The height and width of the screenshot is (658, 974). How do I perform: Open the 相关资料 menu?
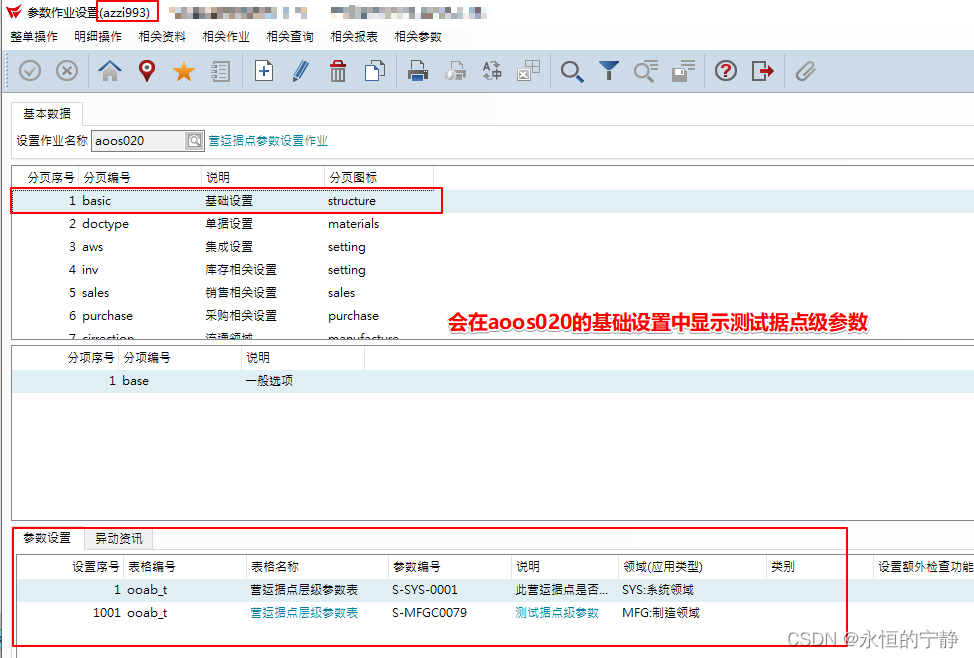pos(162,37)
